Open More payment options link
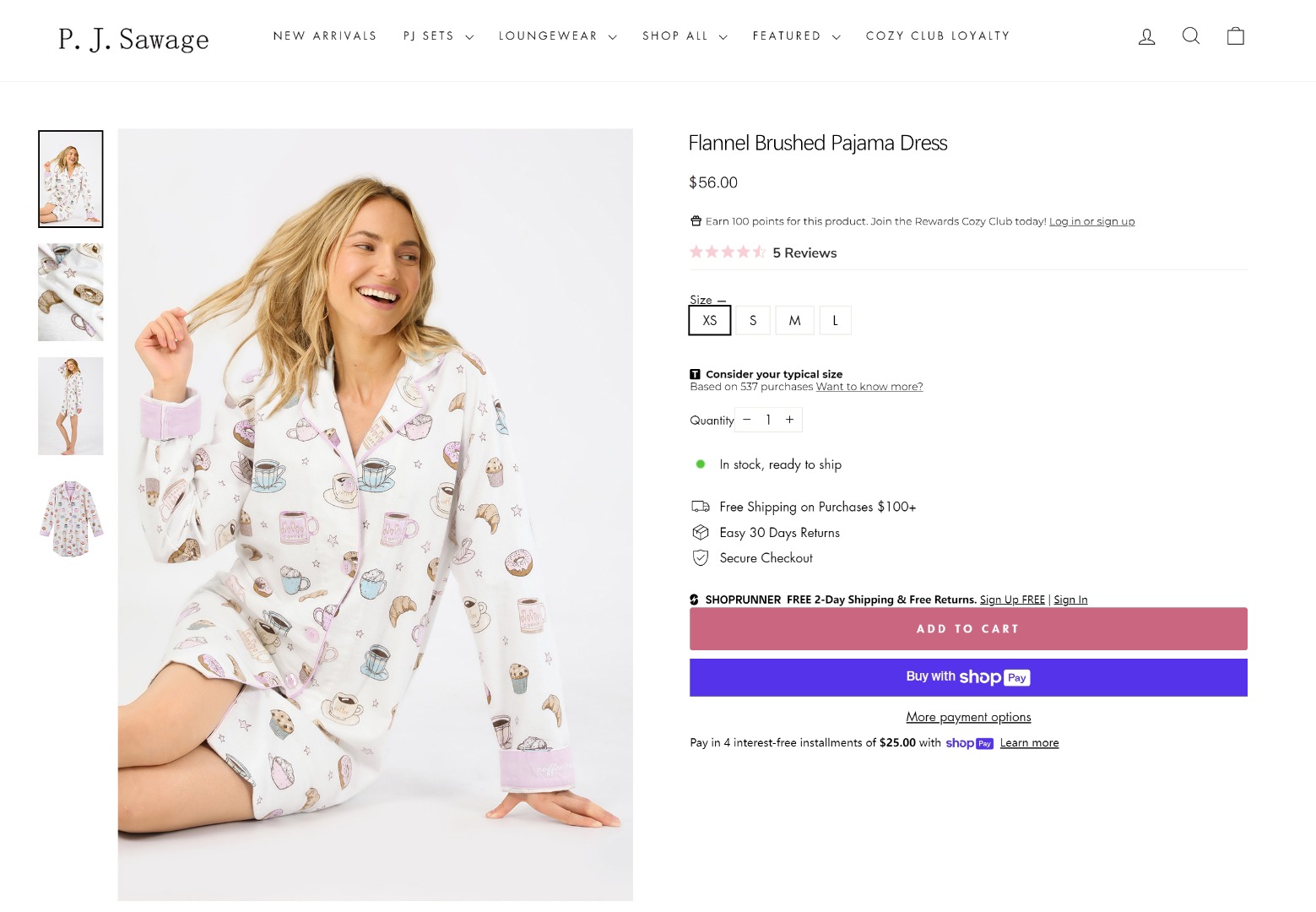 [x=968, y=717]
